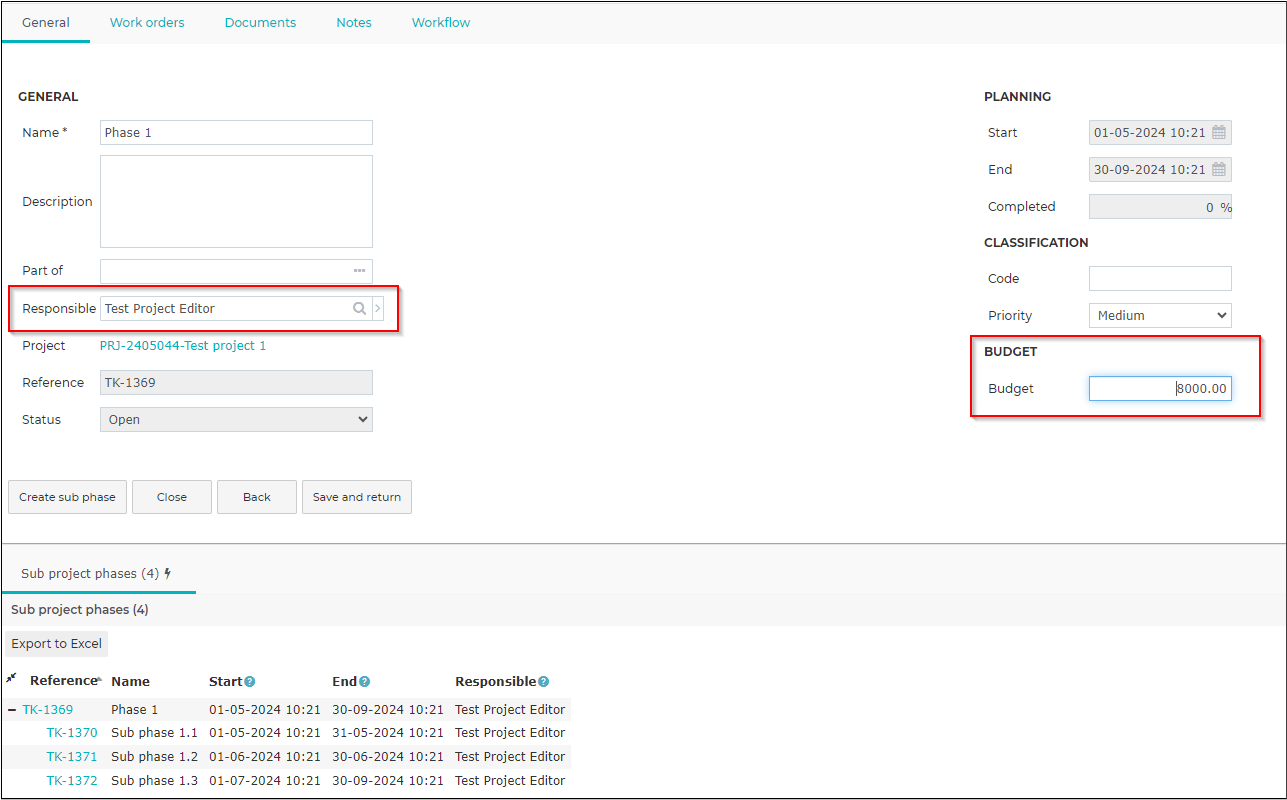The image size is (1287, 800).
Task: Open the Notes tab
Action: tap(354, 22)
